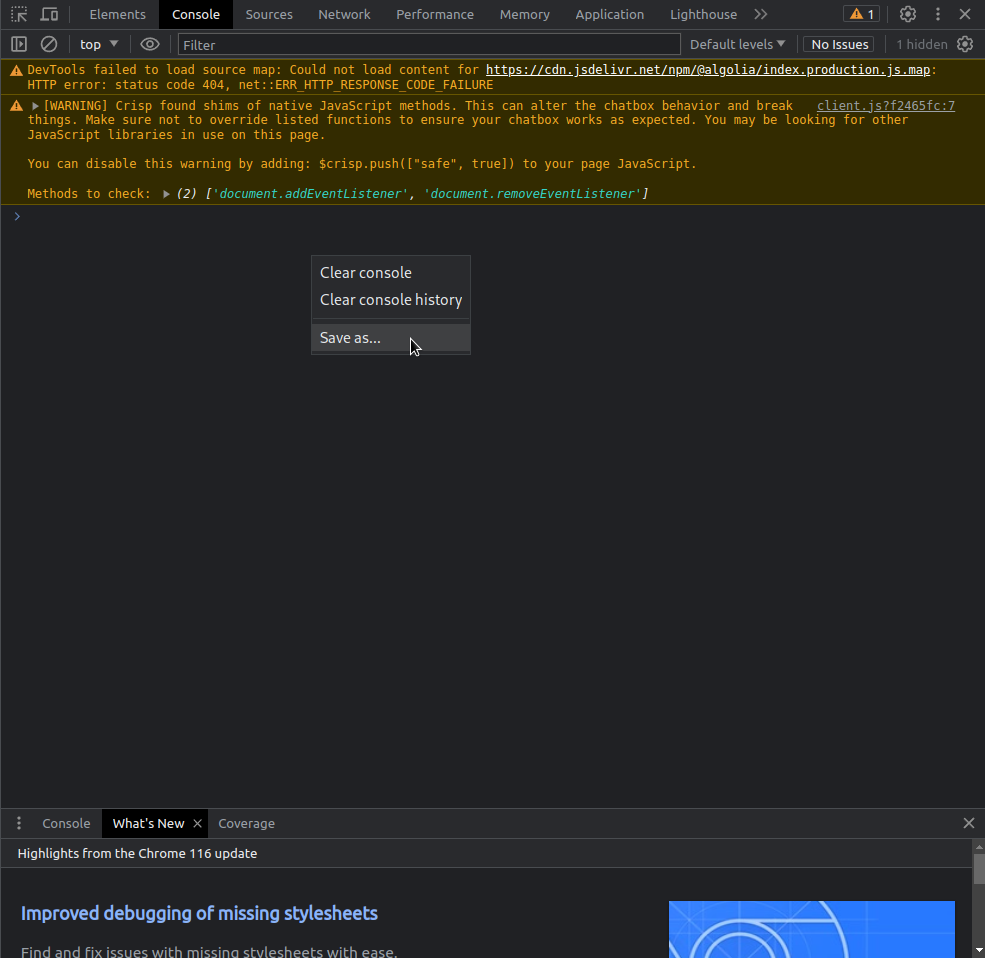The image size is (985, 958).
Task: Focus the console Filter input field
Action: click(429, 45)
